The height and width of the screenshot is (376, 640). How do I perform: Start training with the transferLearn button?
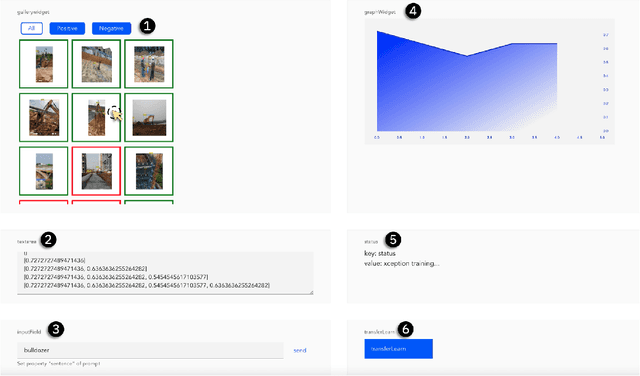398,349
